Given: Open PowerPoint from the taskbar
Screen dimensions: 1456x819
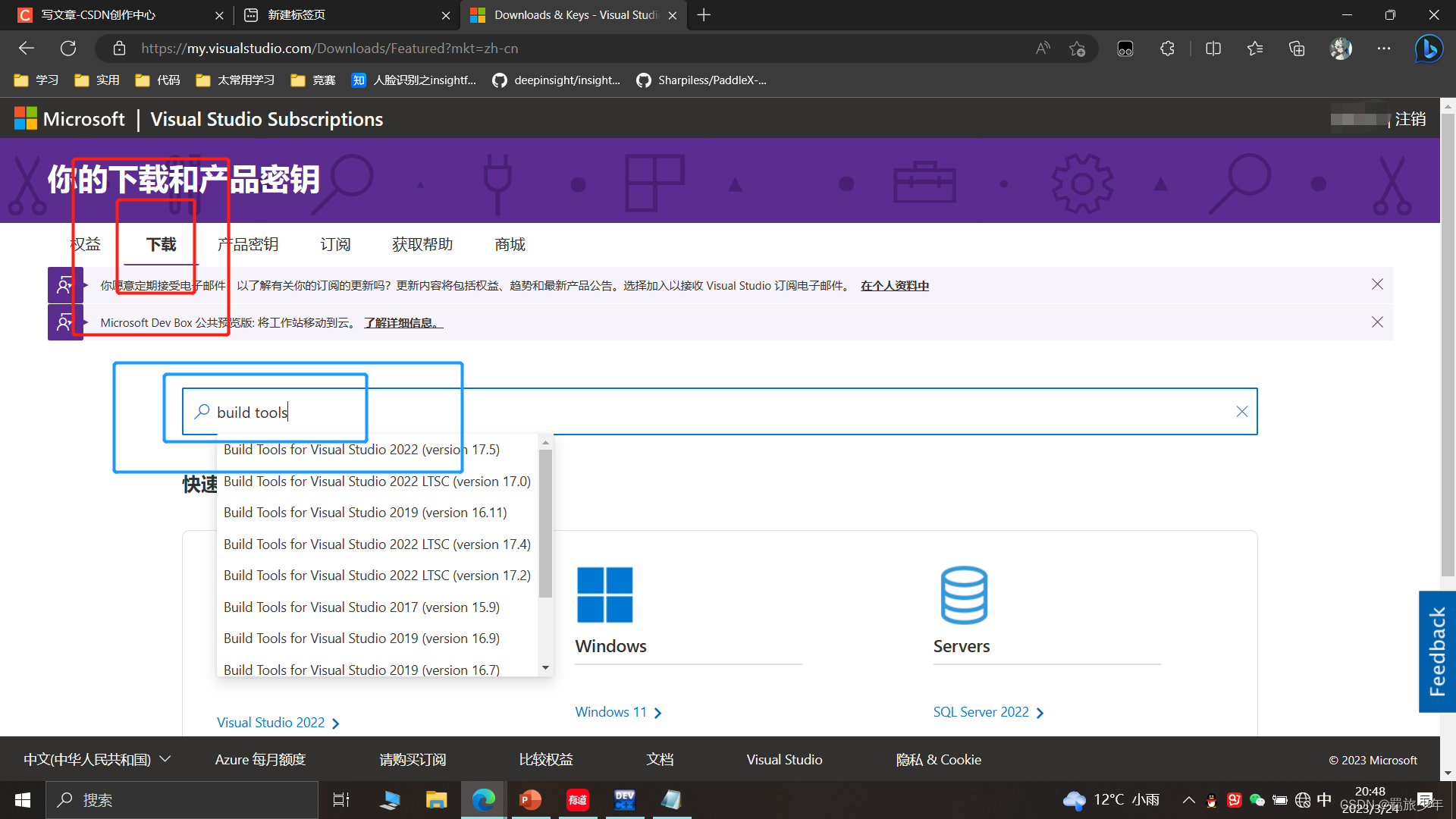Looking at the screenshot, I should [x=530, y=800].
